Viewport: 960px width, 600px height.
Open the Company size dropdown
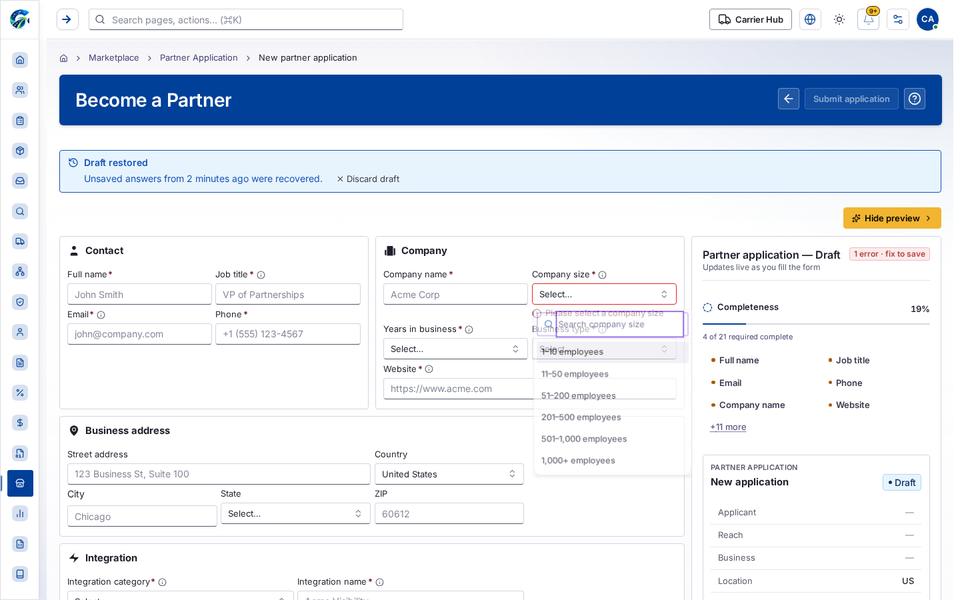click(604, 294)
